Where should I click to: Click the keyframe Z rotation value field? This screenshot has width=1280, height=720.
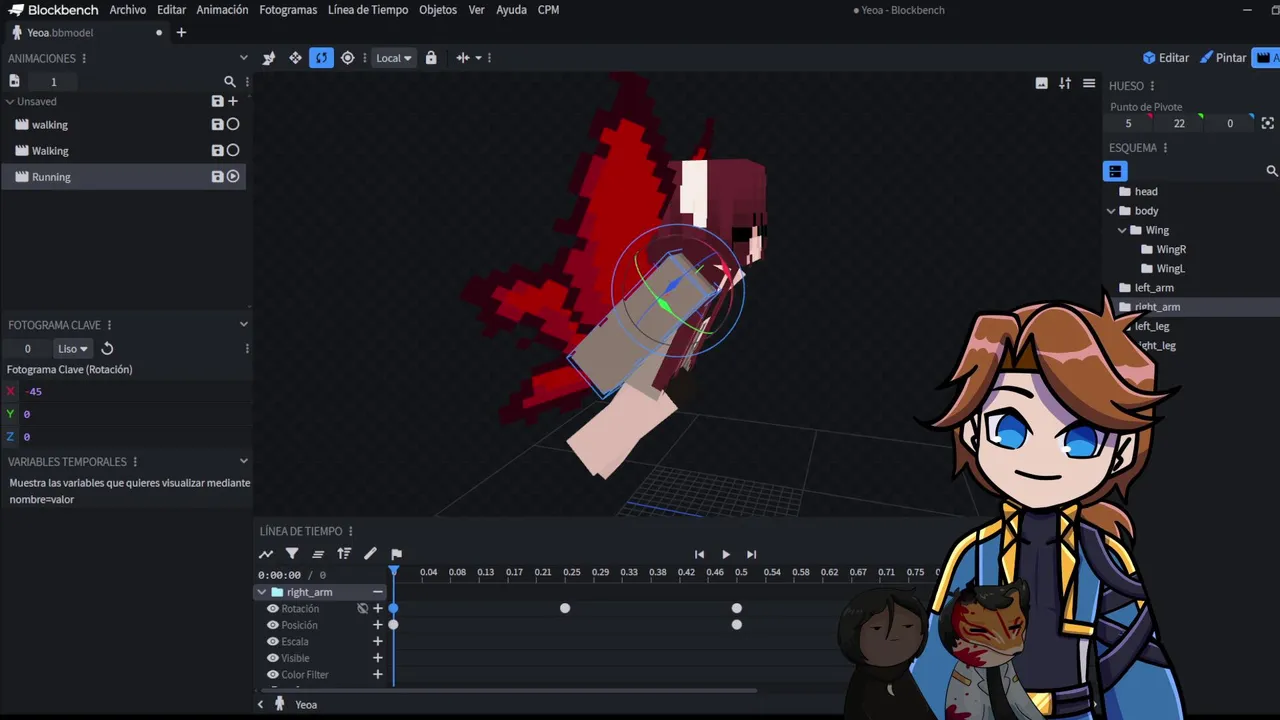point(135,437)
